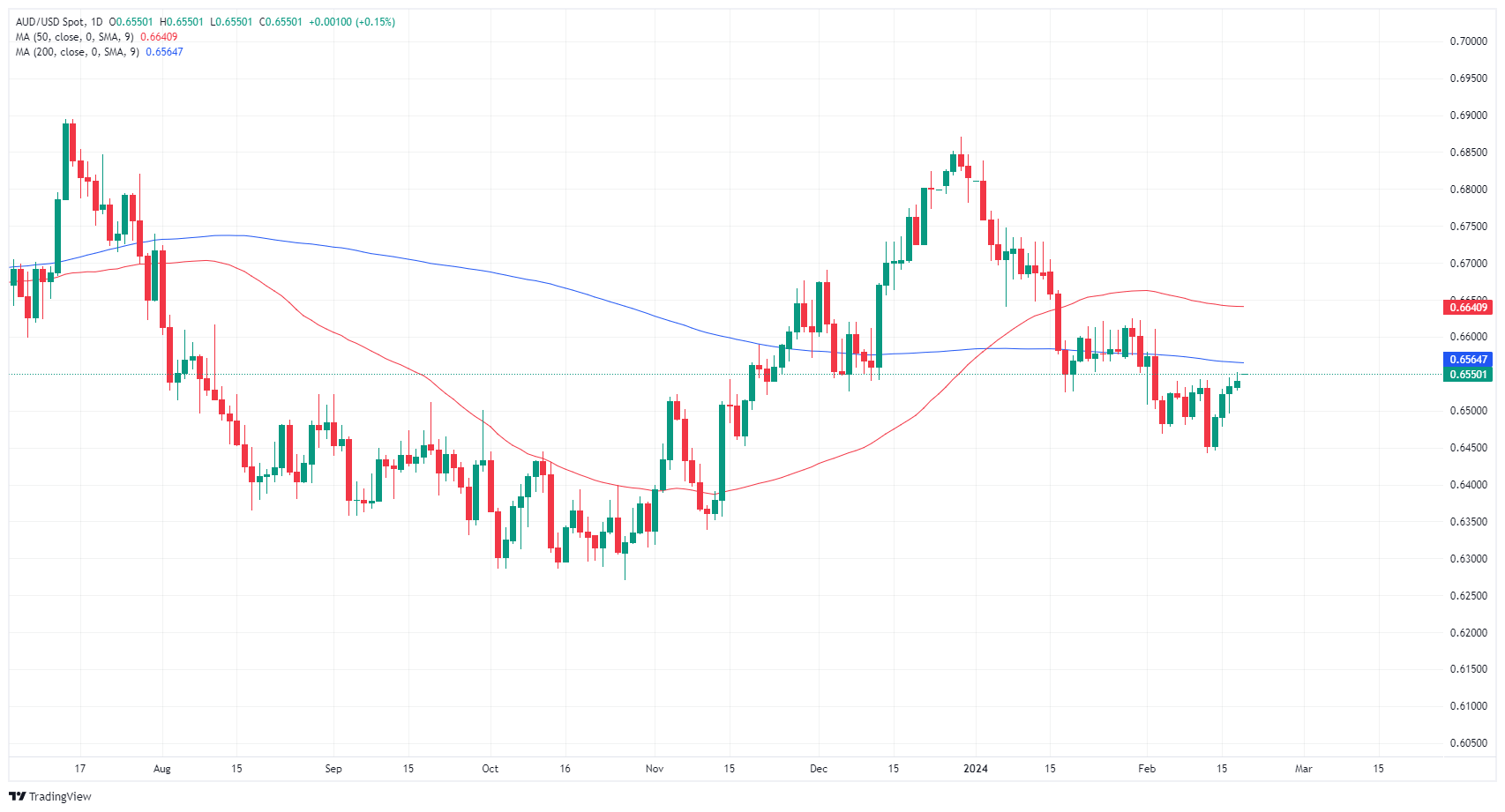This screenshot has width=1505, height=812.
Task: Click the +0.00100 (+0.15%) change value
Action: pos(352,22)
